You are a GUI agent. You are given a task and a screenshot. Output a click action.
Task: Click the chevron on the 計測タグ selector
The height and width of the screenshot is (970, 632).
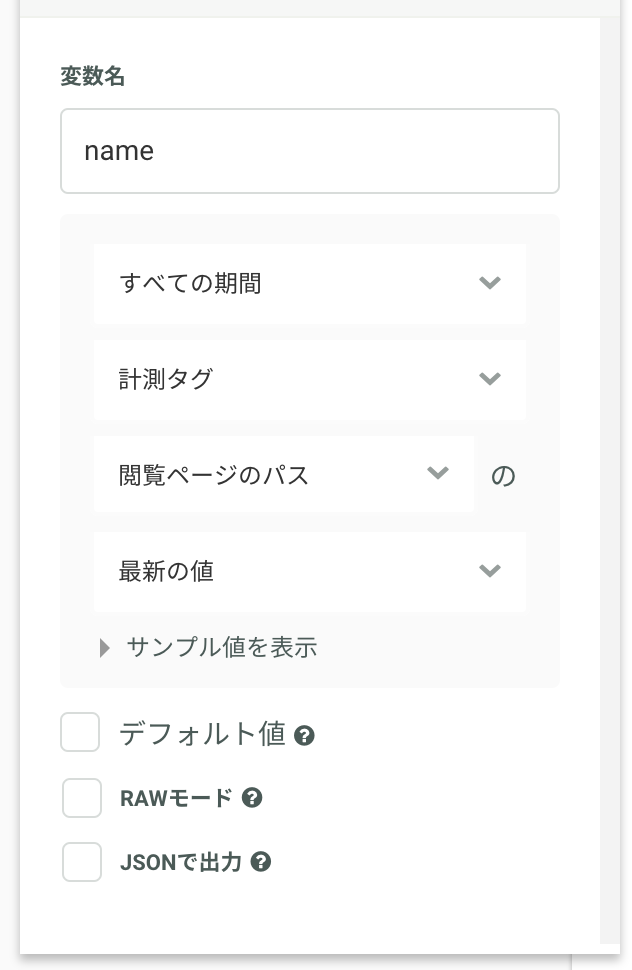(x=490, y=379)
